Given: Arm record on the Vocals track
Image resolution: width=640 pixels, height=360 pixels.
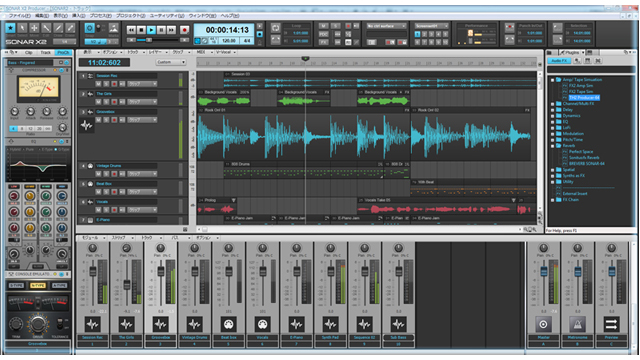Looking at the screenshot, I should pos(114,209).
